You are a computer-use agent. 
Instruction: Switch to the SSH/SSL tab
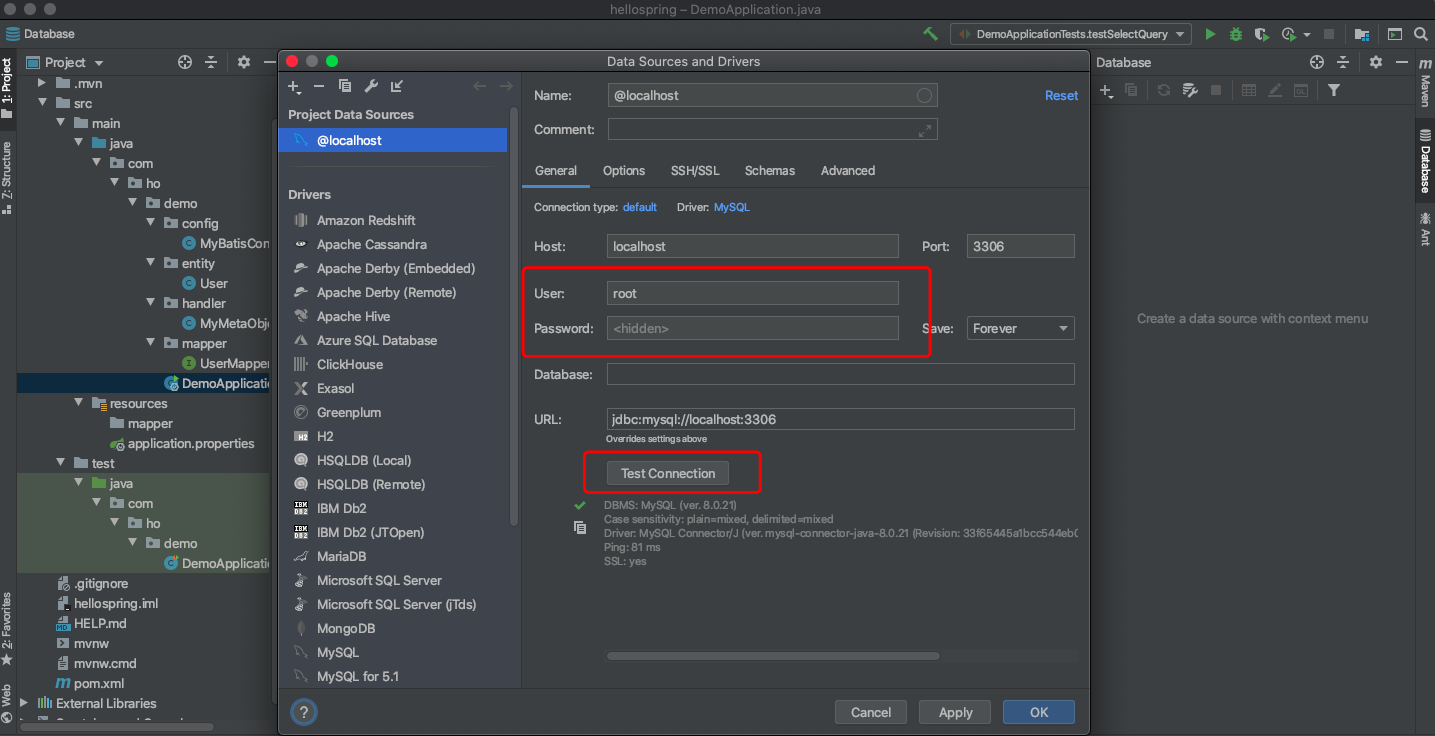click(x=695, y=171)
